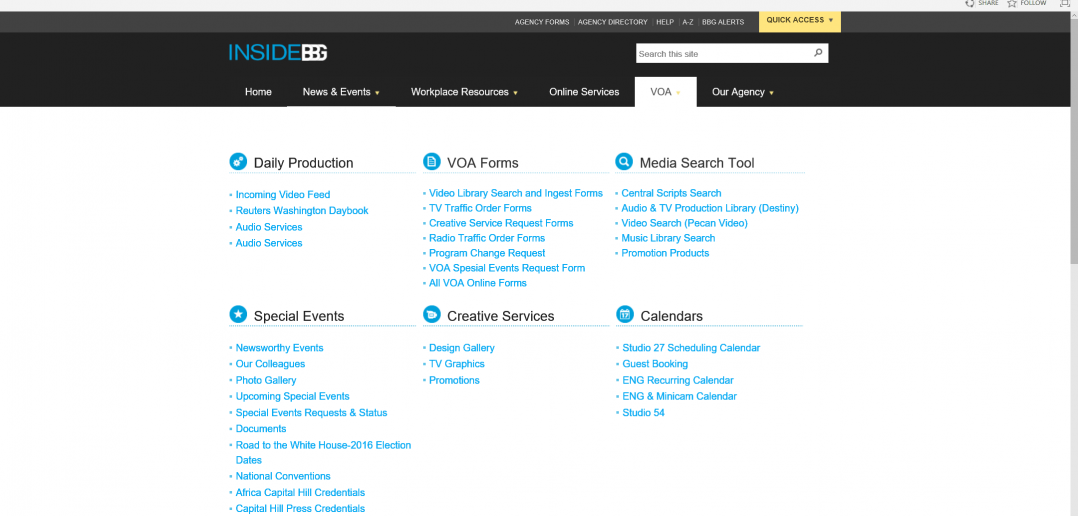Image resolution: width=1078 pixels, height=516 pixels.
Task: Open Capital Hill Press Credentials link
Action: (x=300, y=509)
